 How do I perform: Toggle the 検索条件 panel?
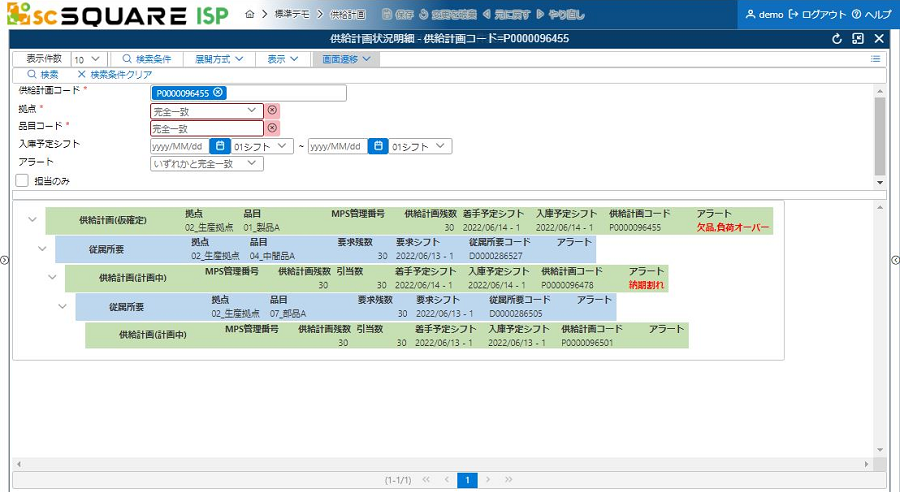pos(146,59)
